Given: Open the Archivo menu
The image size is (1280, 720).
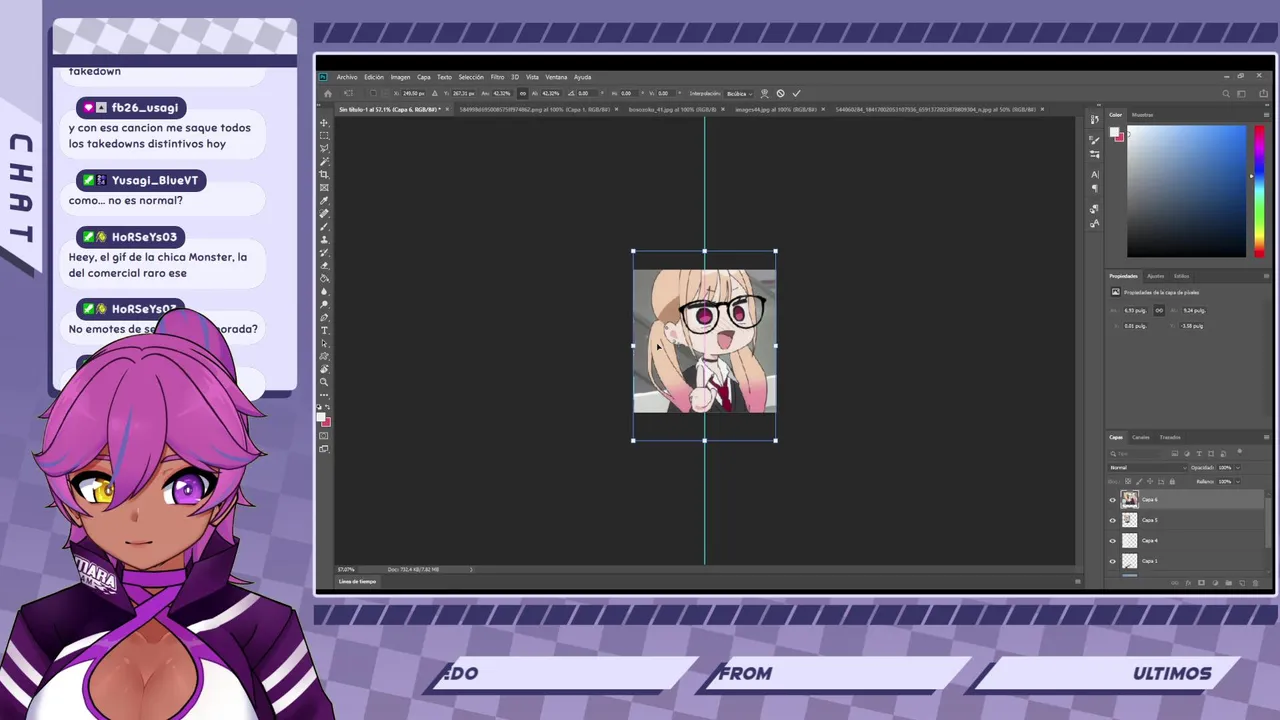Looking at the screenshot, I should click(x=347, y=77).
